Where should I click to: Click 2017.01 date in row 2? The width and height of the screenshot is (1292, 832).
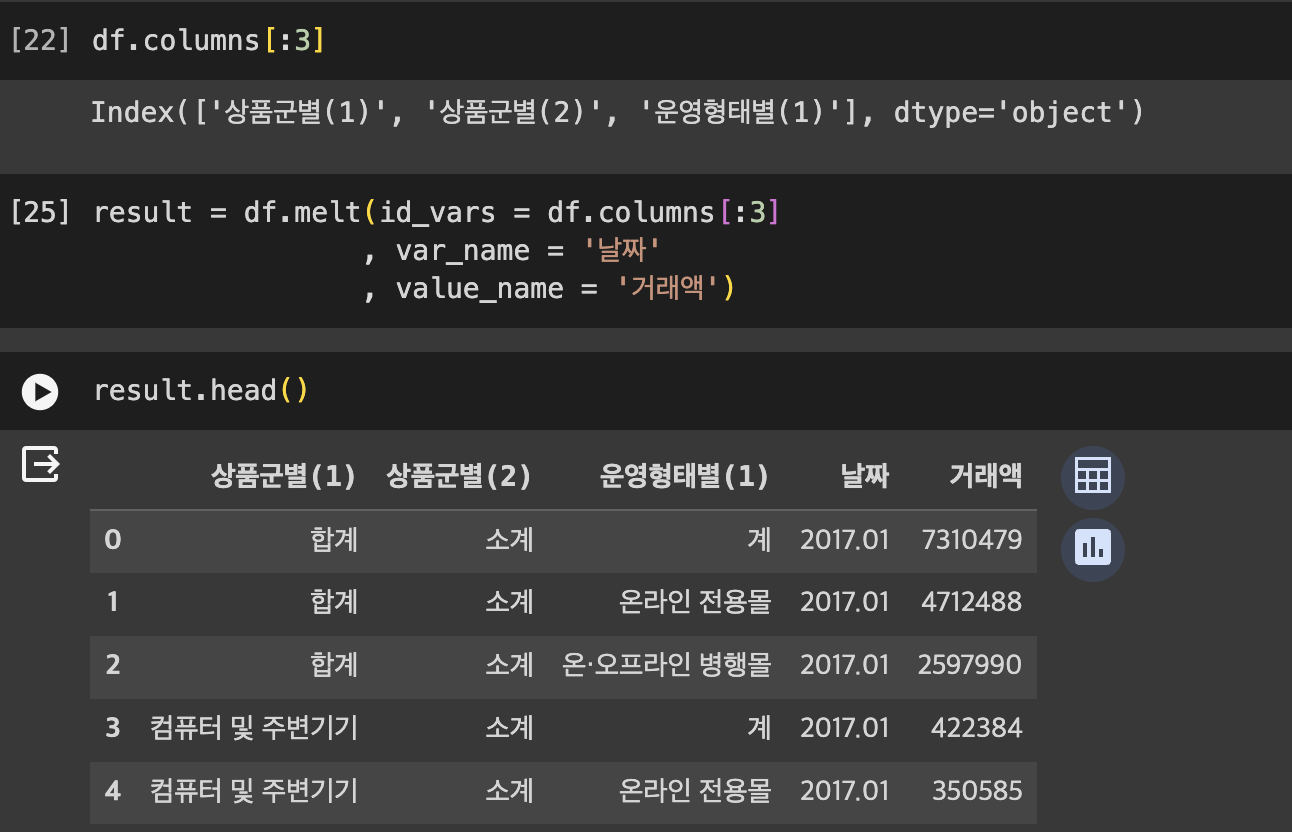[x=845, y=665]
